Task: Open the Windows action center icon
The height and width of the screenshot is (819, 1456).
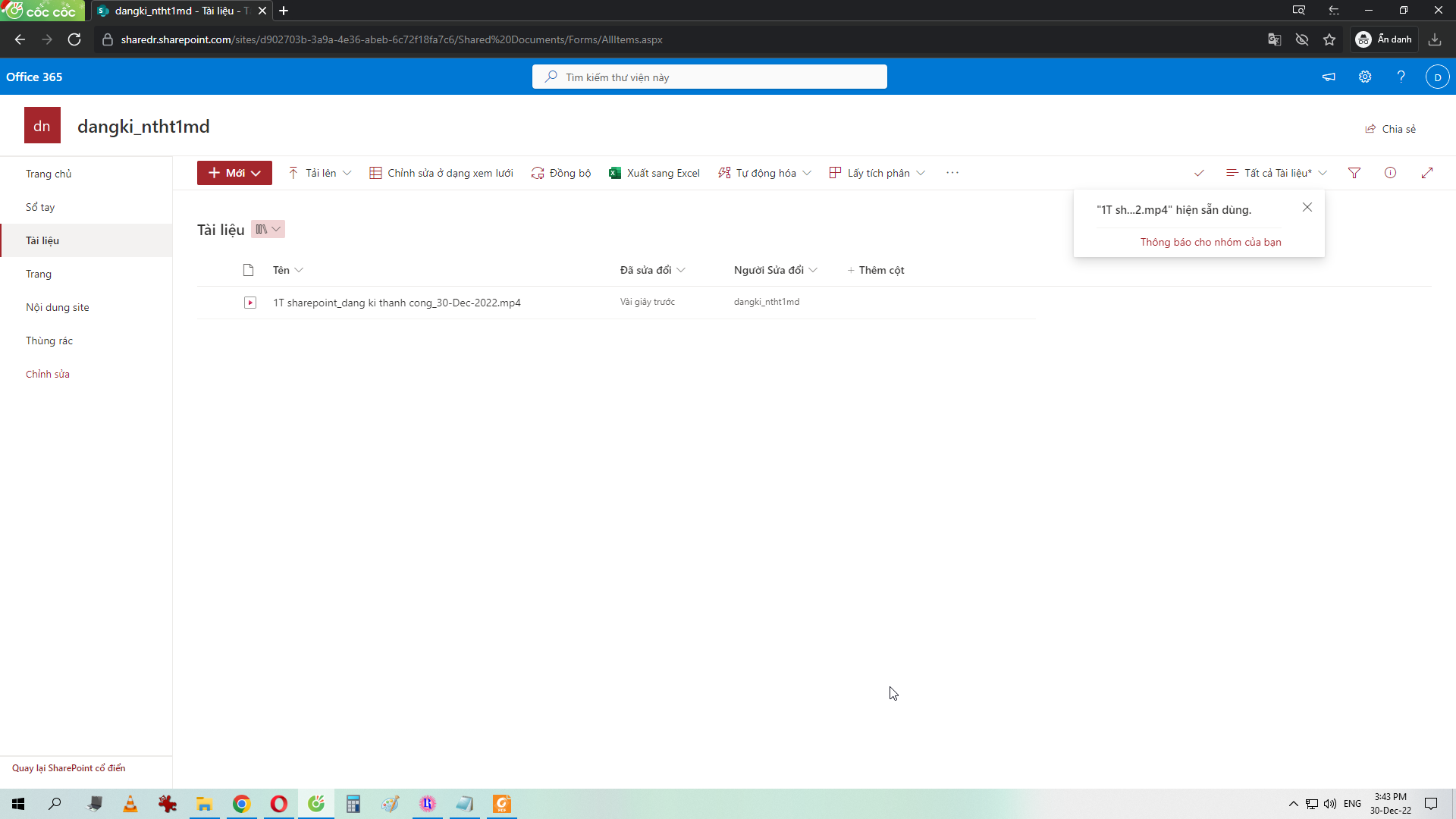Action: click(x=1431, y=804)
